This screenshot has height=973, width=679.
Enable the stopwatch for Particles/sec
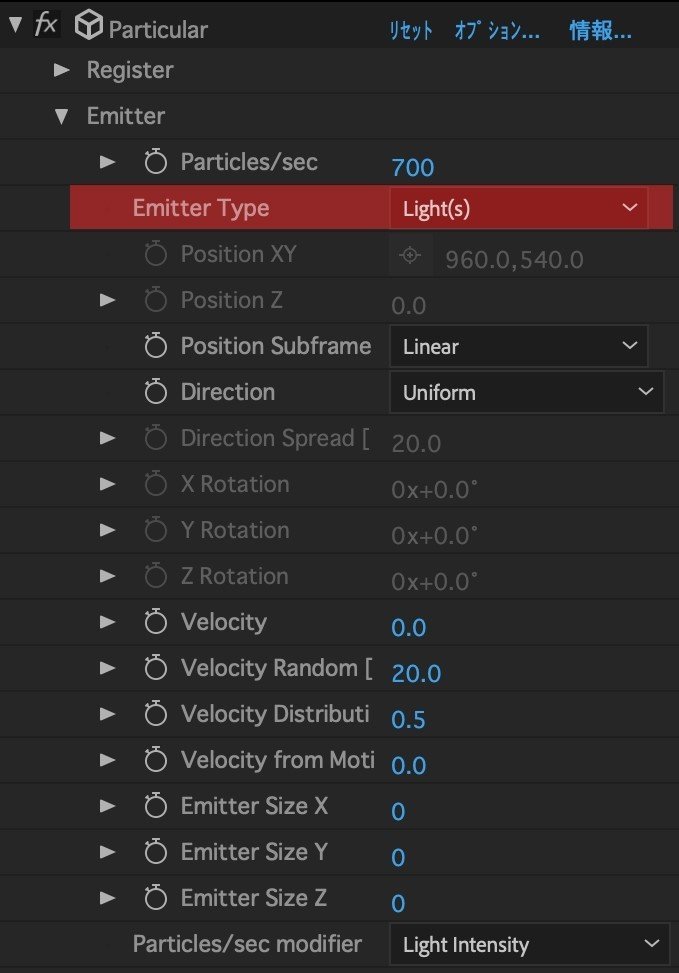pyautogui.click(x=155, y=162)
